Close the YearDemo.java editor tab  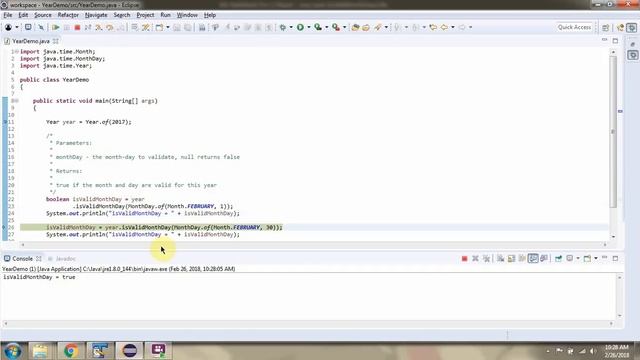[x=56, y=41]
